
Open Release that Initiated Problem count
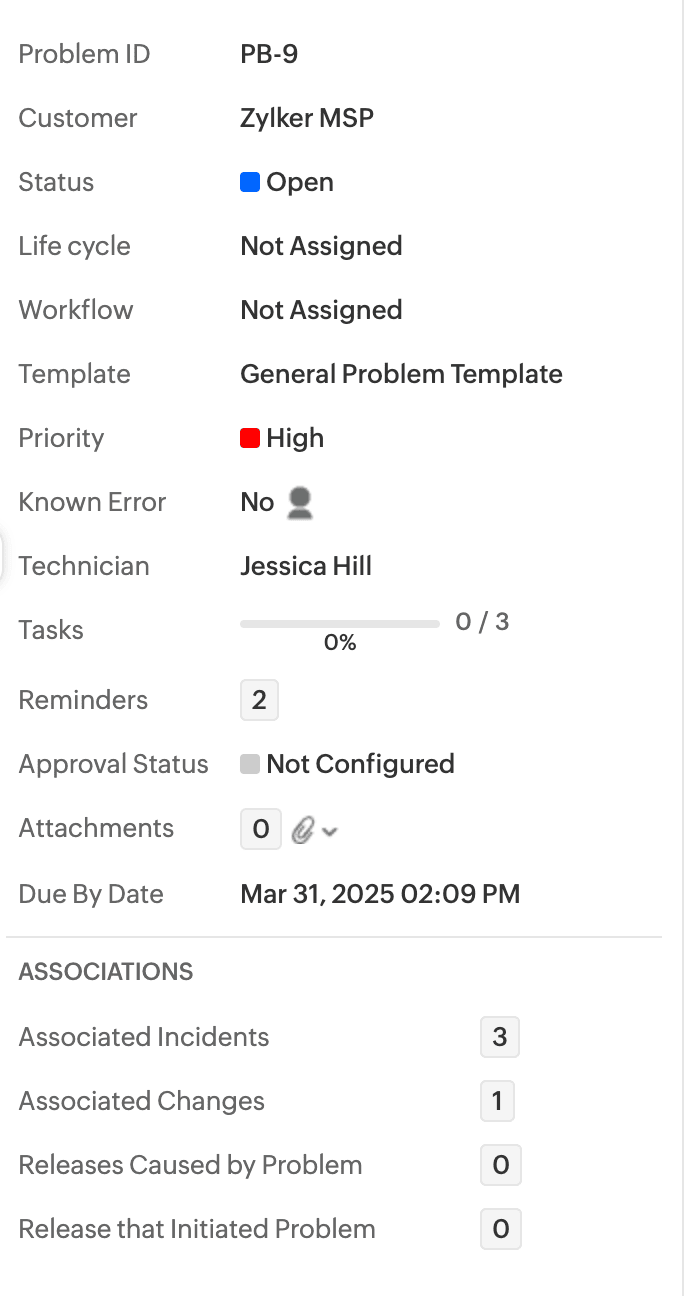tap(500, 1229)
